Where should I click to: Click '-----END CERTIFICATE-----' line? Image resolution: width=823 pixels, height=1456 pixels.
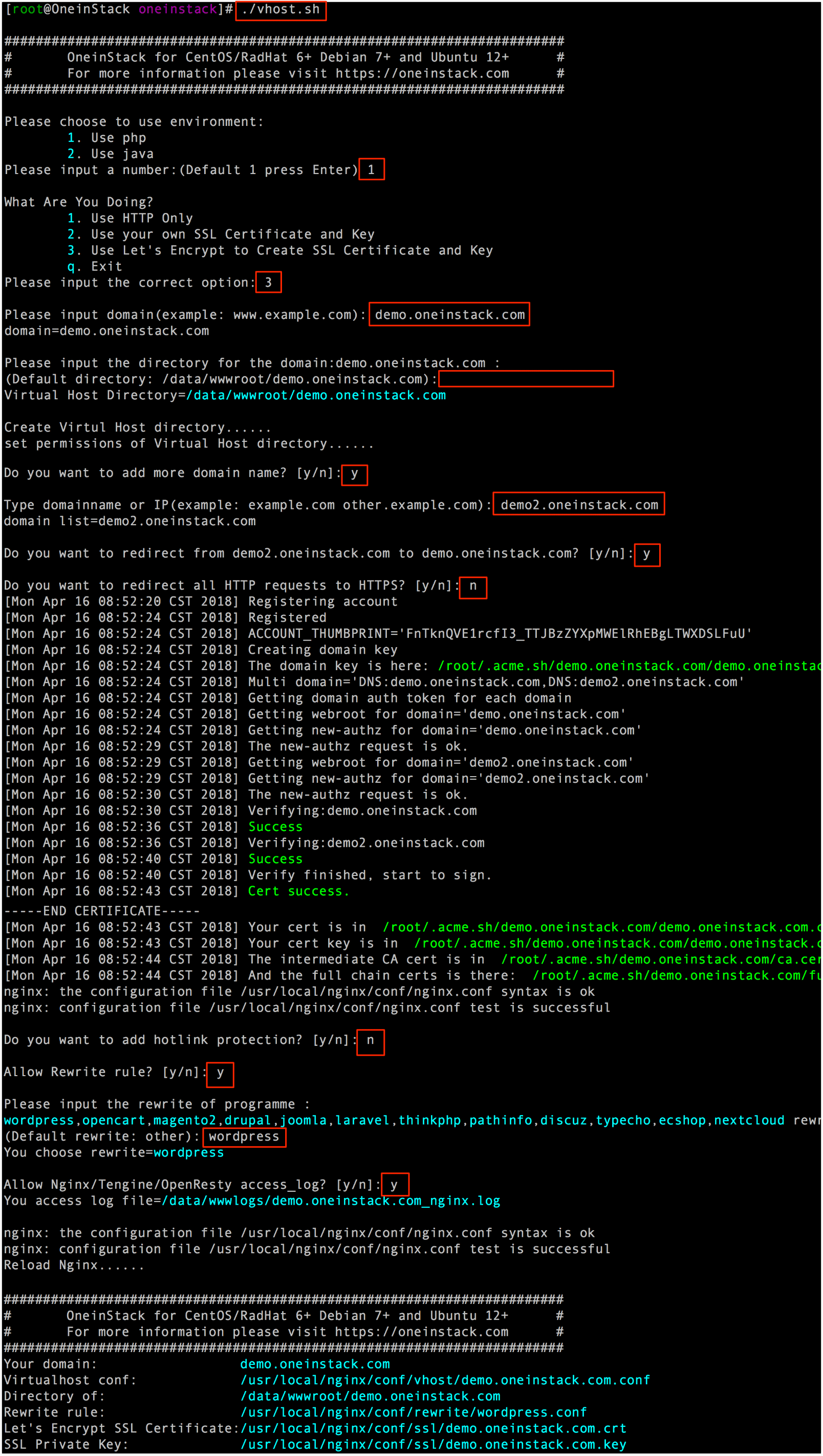click(102, 911)
